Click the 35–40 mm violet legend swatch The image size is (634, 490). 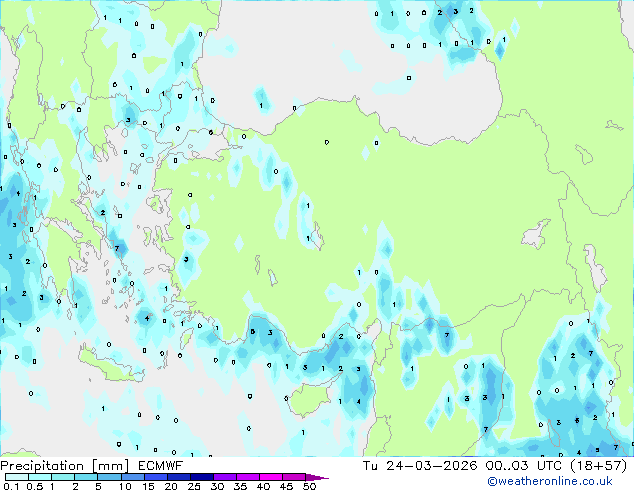click(248, 477)
